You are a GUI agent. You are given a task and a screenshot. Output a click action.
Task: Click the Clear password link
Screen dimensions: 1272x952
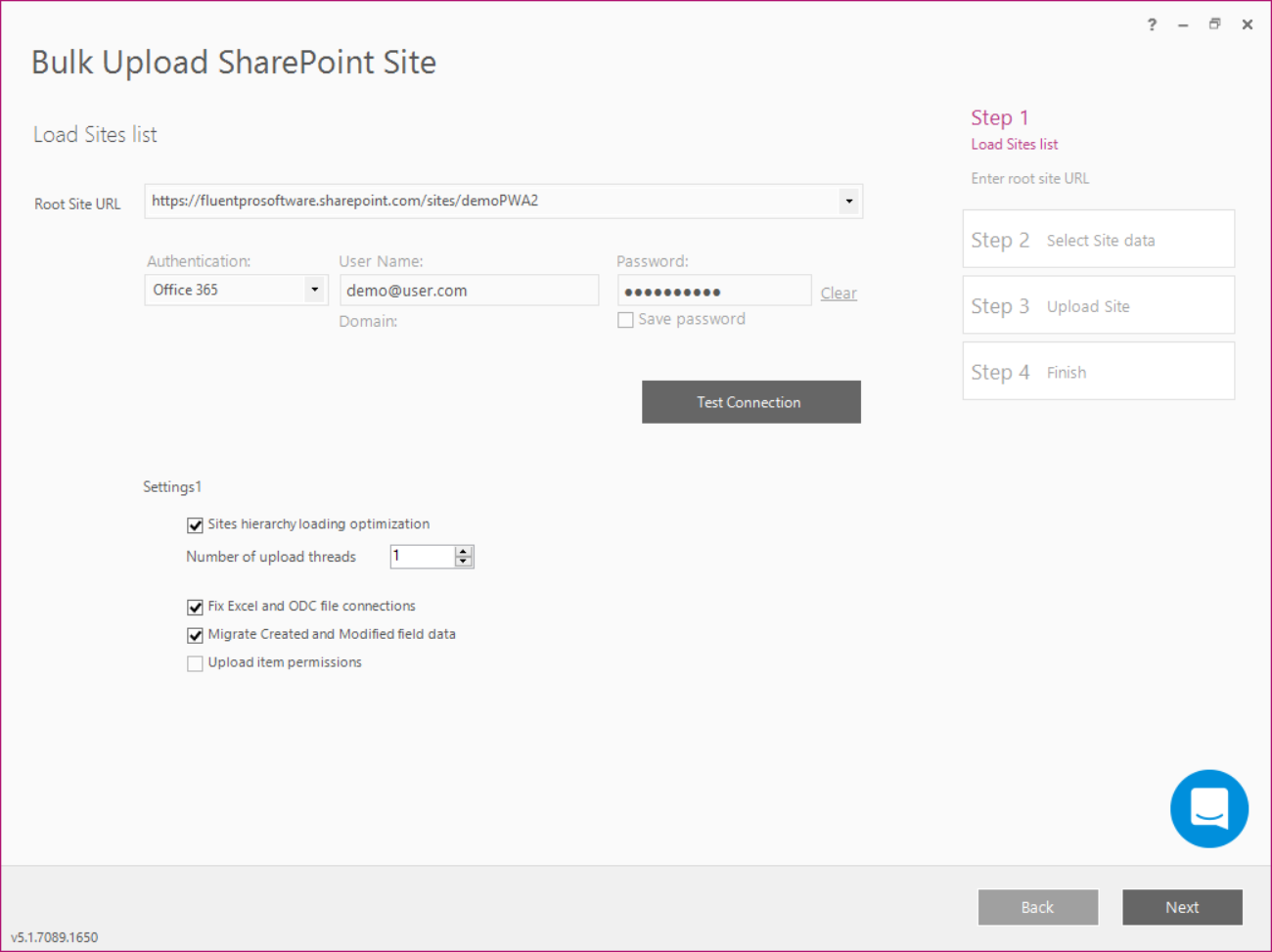[839, 294]
